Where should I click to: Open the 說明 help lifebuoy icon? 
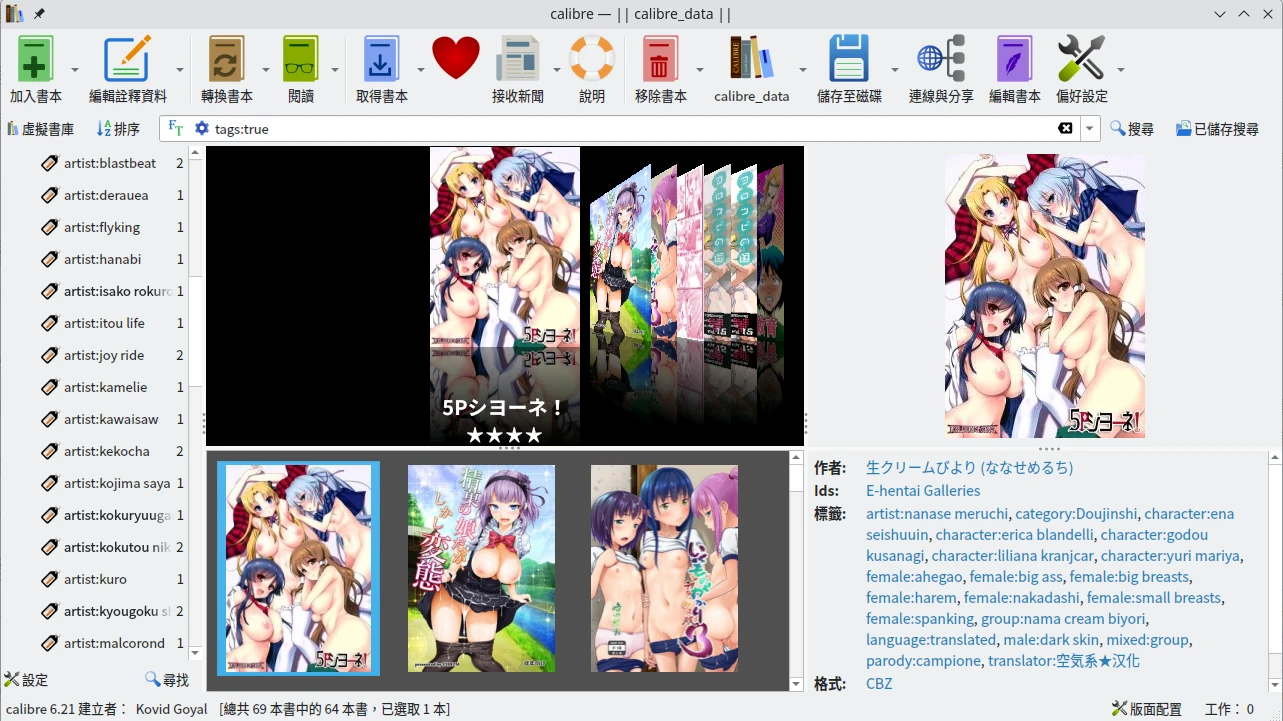(x=591, y=59)
